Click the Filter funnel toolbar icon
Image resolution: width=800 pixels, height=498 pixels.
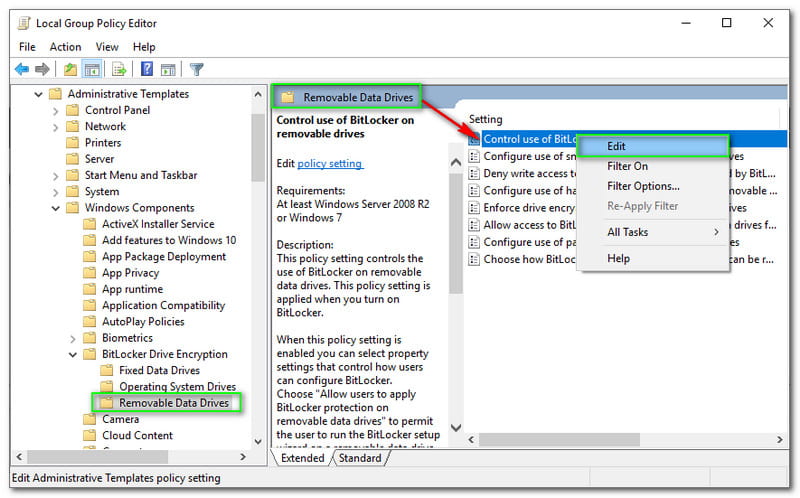coord(197,69)
